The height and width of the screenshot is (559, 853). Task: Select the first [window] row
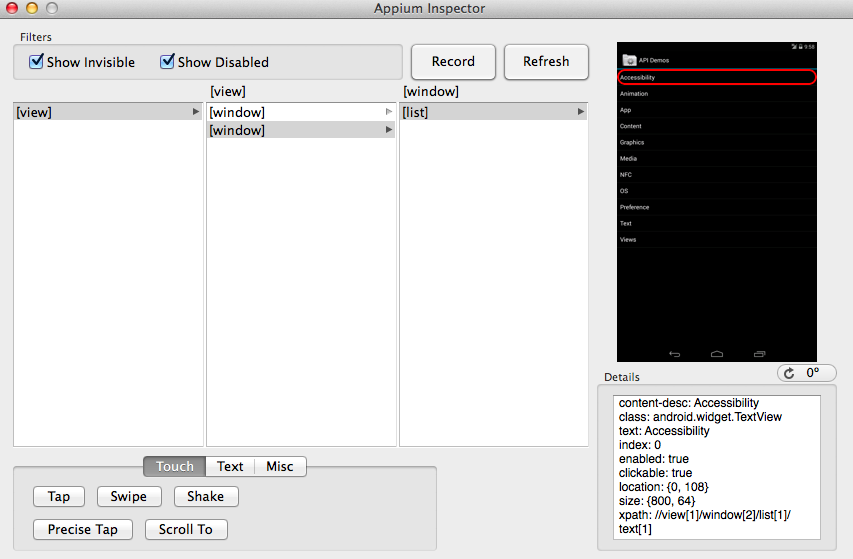[301, 112]
